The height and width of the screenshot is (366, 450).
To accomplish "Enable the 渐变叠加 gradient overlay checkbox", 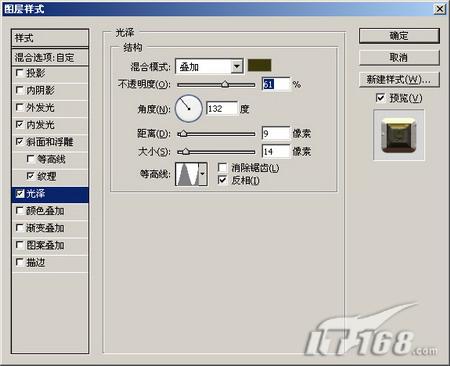I will (x=19, y=228).
